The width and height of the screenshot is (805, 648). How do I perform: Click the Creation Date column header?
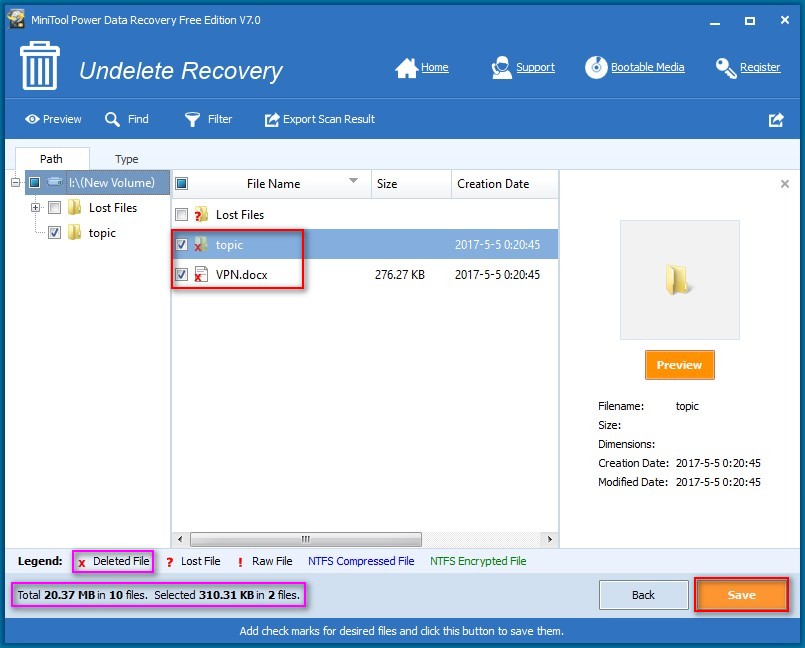click(x=504, y=184)
